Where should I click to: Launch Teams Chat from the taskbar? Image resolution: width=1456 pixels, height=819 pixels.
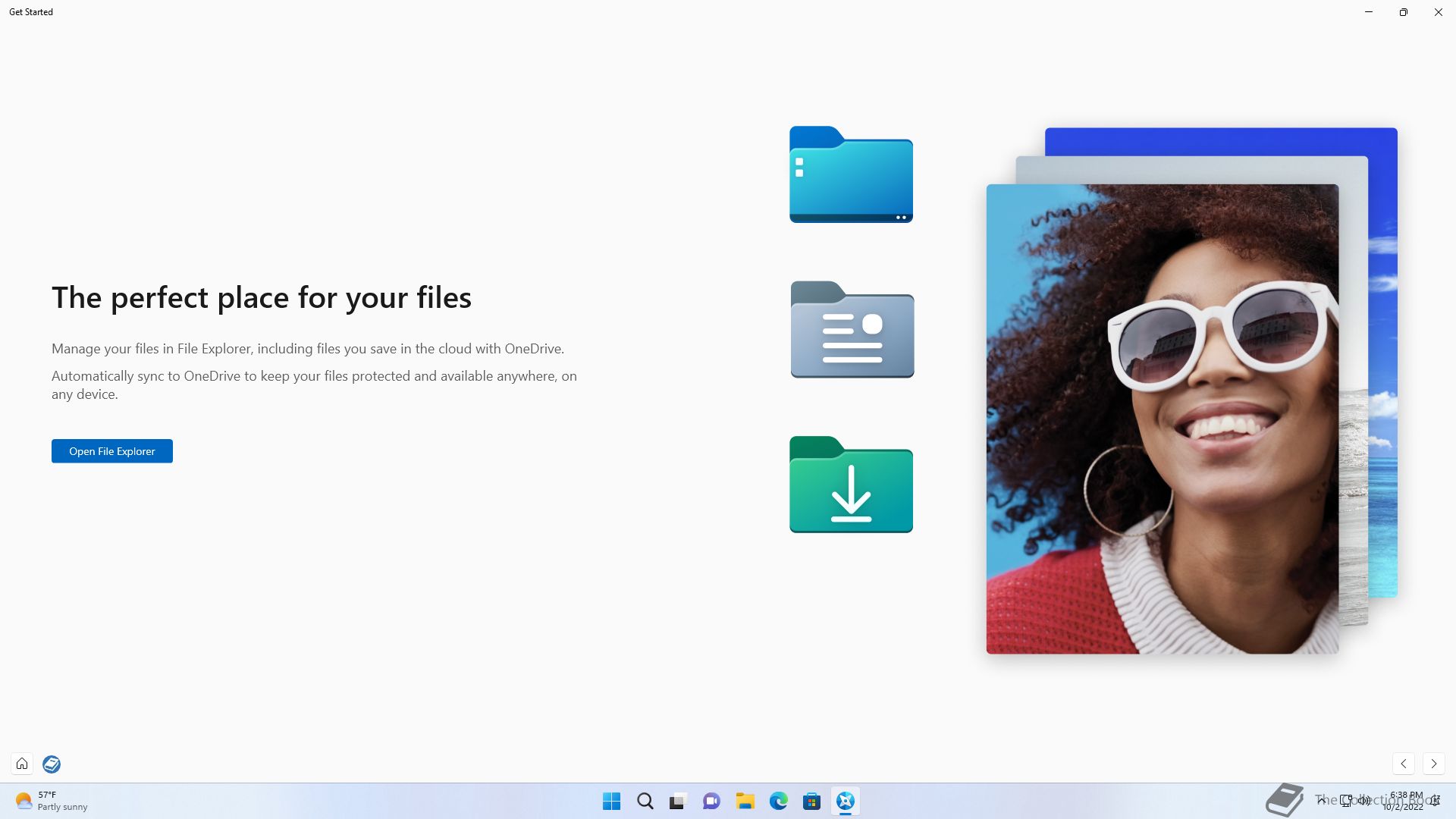tap(711, 801)
